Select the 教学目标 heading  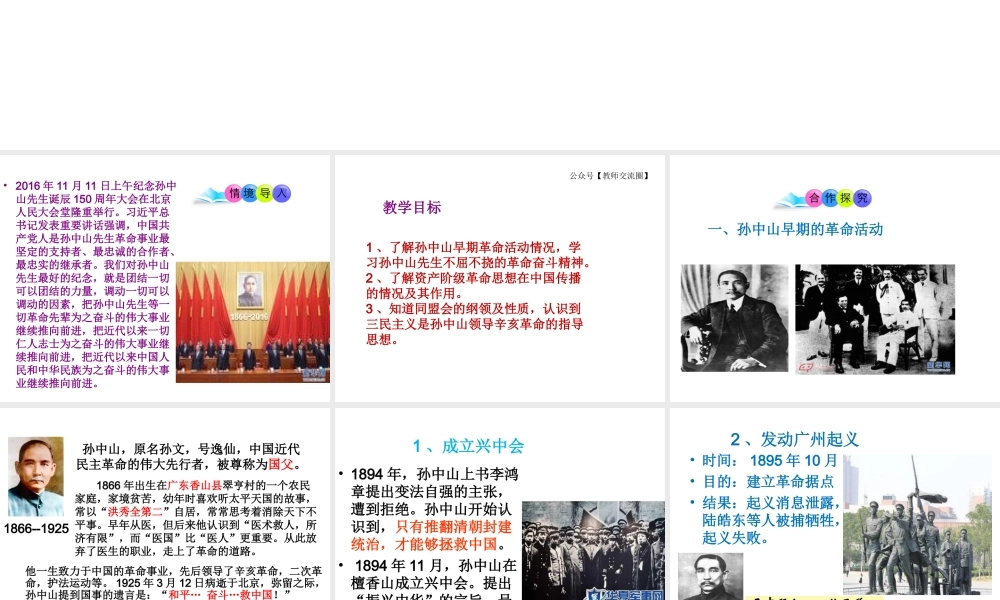point(412,208)
